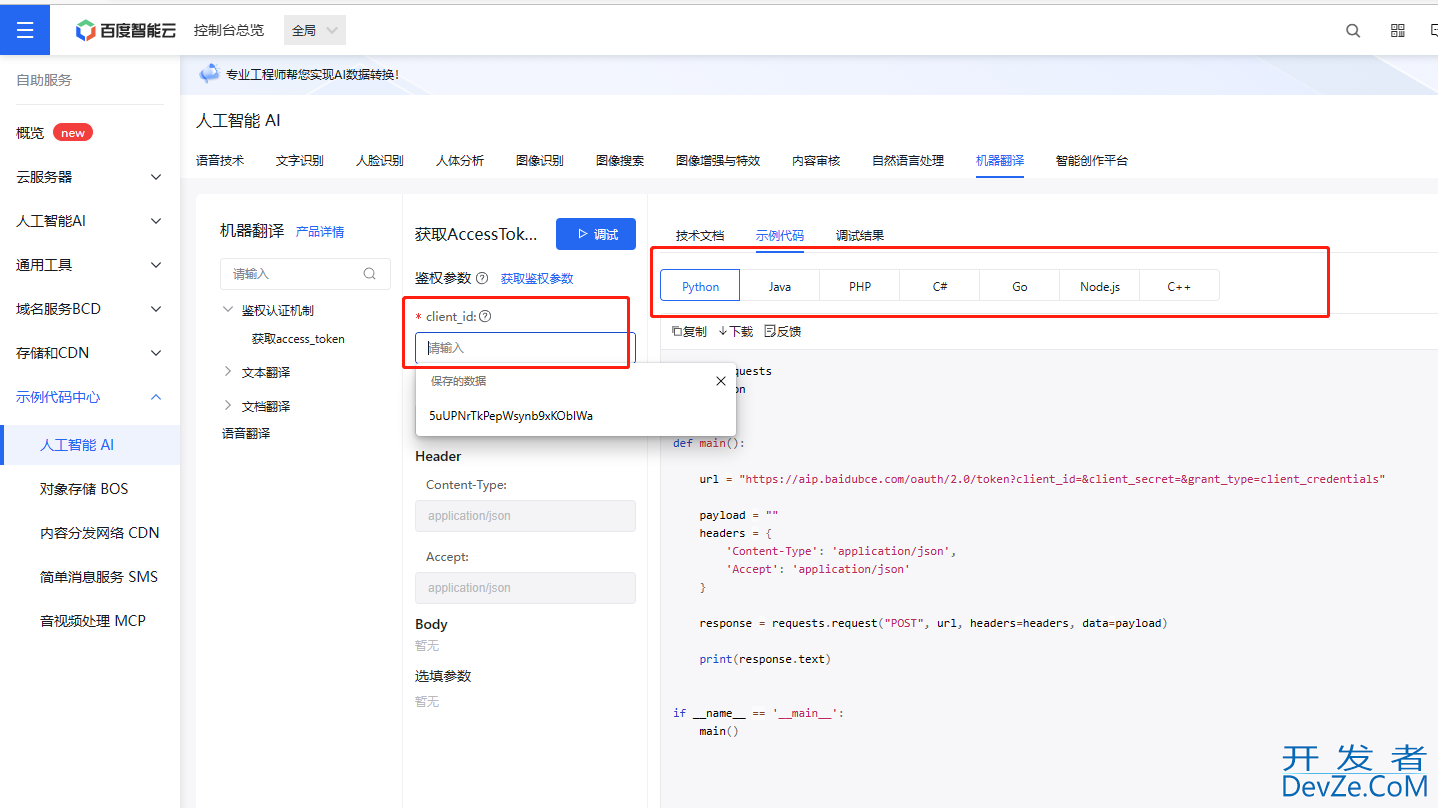Expand the 域名服务BCD sidebar section
1438x808 pixels.
click(90, 309)
